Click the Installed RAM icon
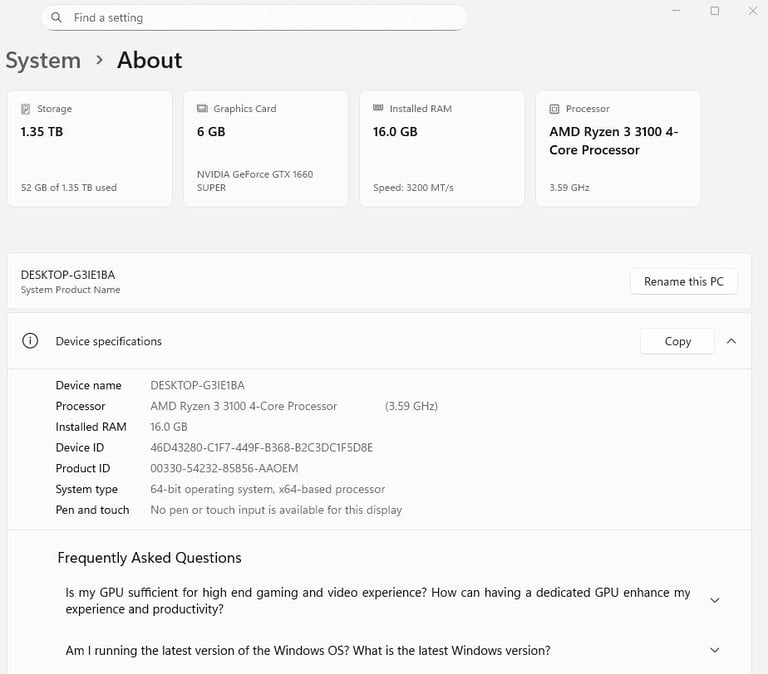Viewport: 768px width, 674px height. click(379, 109)
